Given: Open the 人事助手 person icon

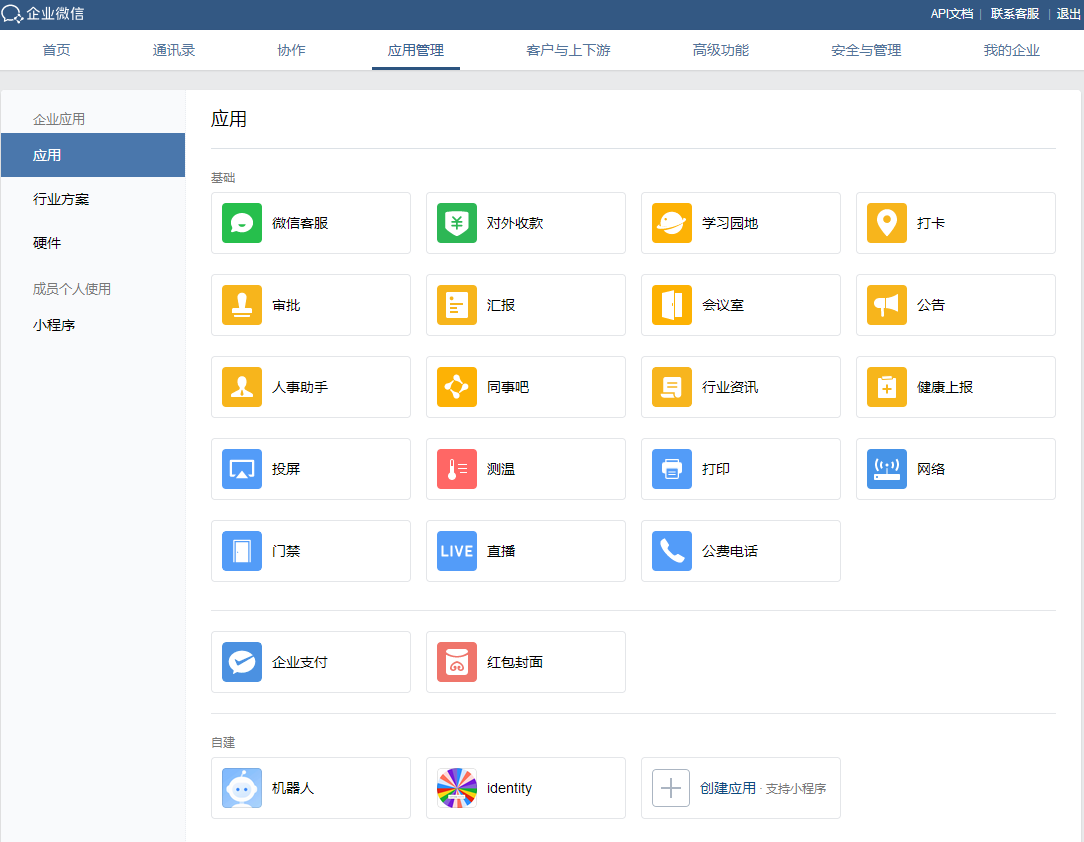Looking at the screenshot, I should (242, 387).
